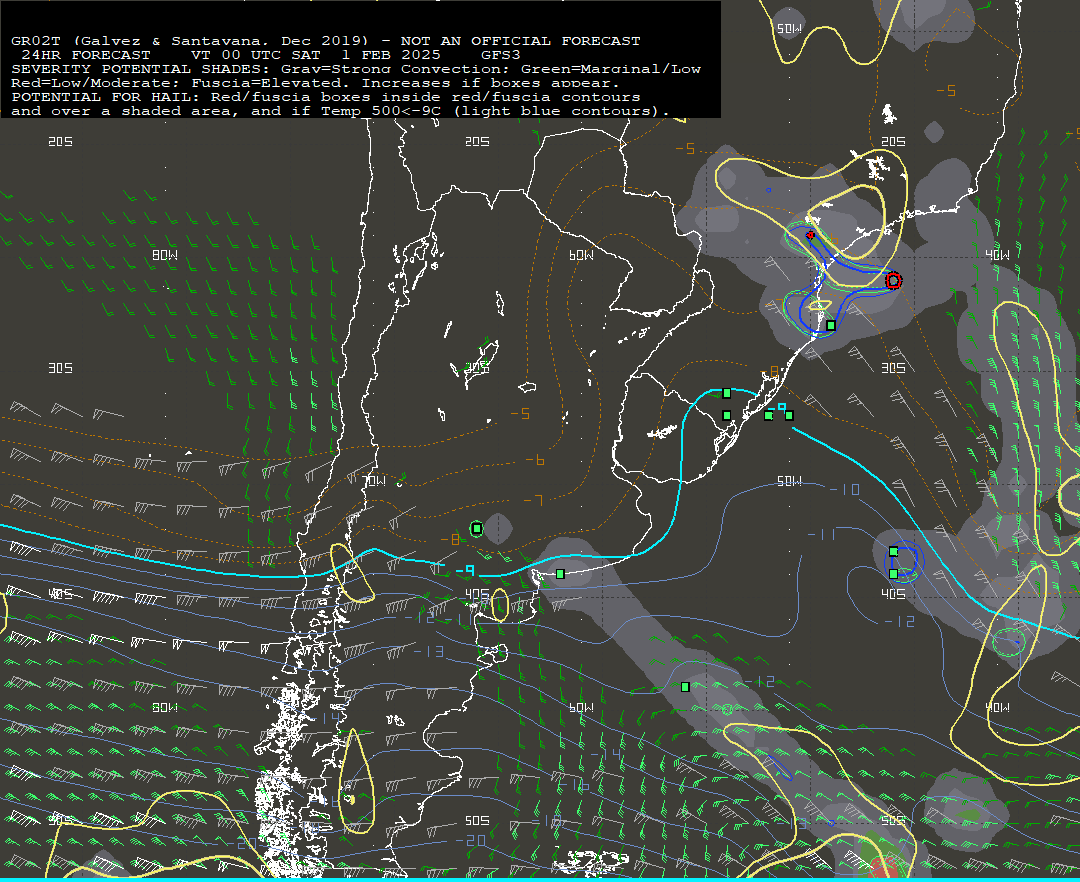The image size is (1080, 882).
Task: Click the '24HR FORECAST' text in the header
Action: tap(86, 54)
